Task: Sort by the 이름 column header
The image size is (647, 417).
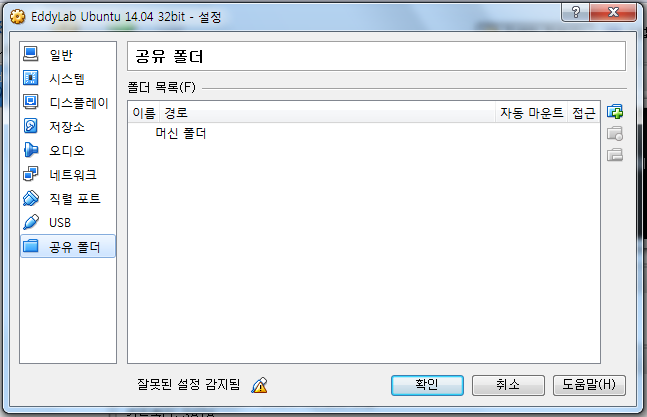Action: pos(144,113)
